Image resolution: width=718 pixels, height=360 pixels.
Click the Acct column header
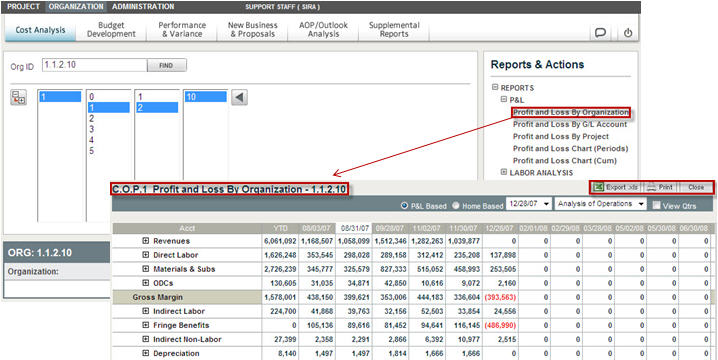(187, 228)
